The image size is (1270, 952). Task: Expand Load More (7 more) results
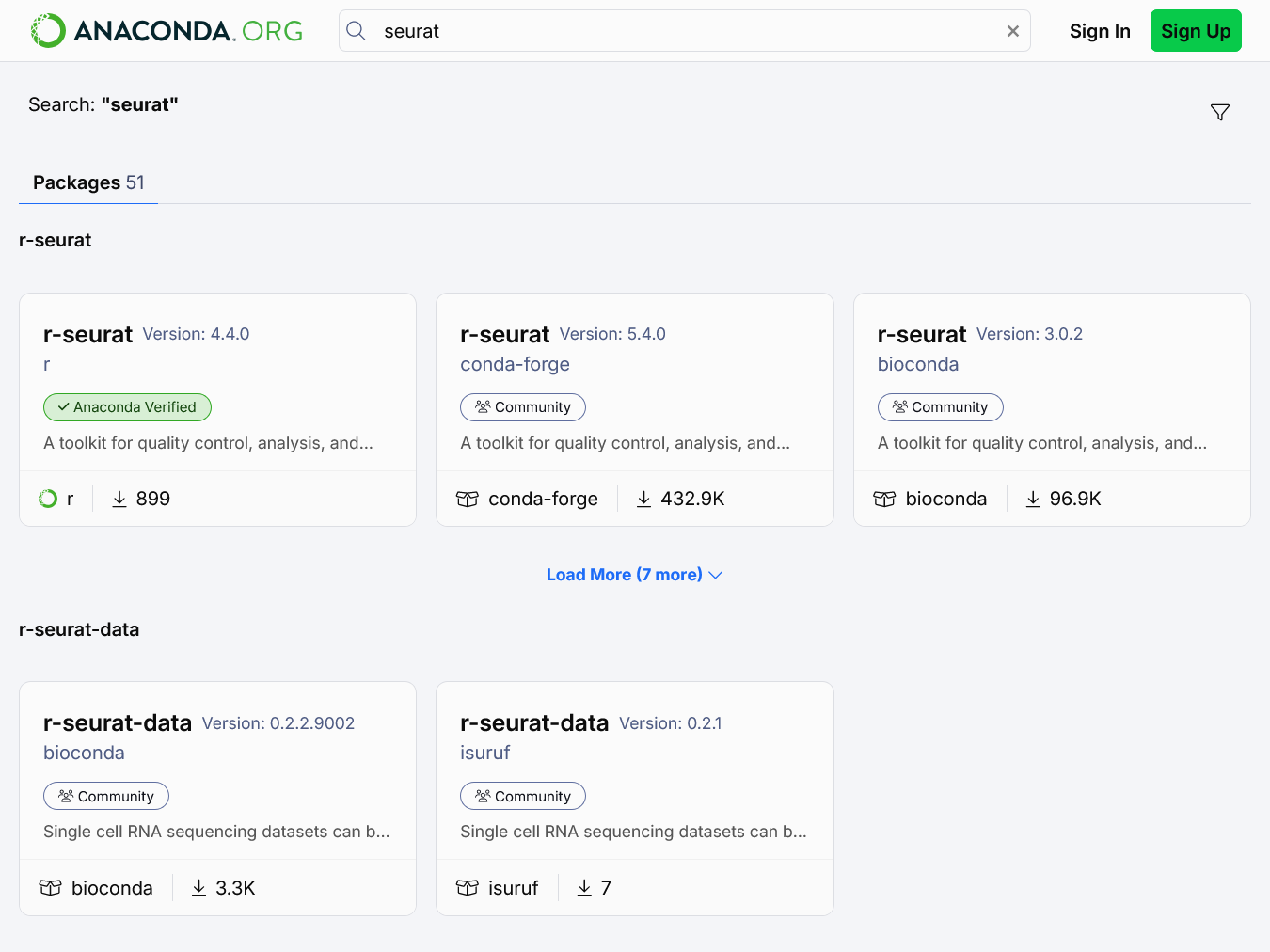625,575
